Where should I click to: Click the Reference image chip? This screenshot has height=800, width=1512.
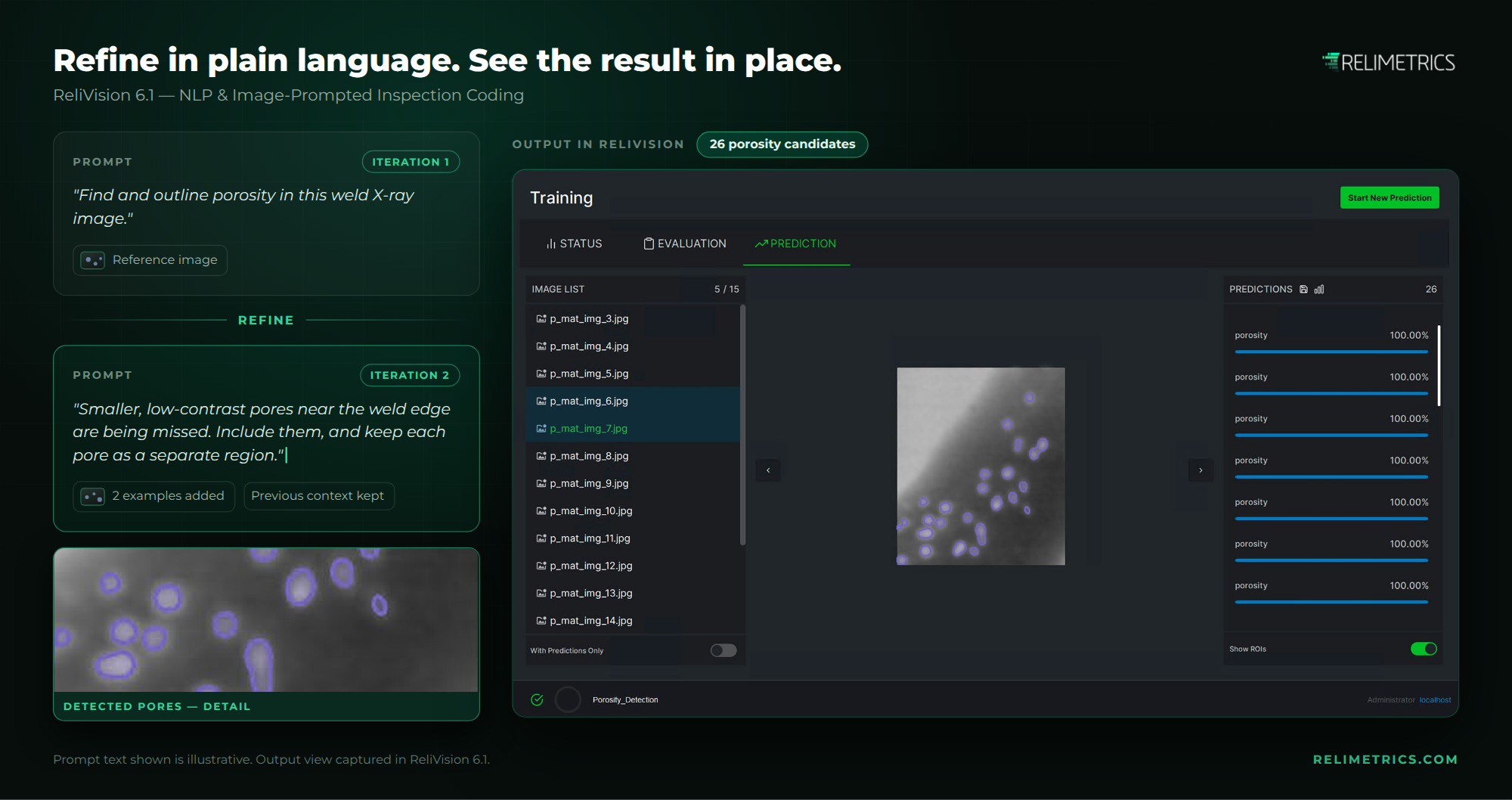150,260
